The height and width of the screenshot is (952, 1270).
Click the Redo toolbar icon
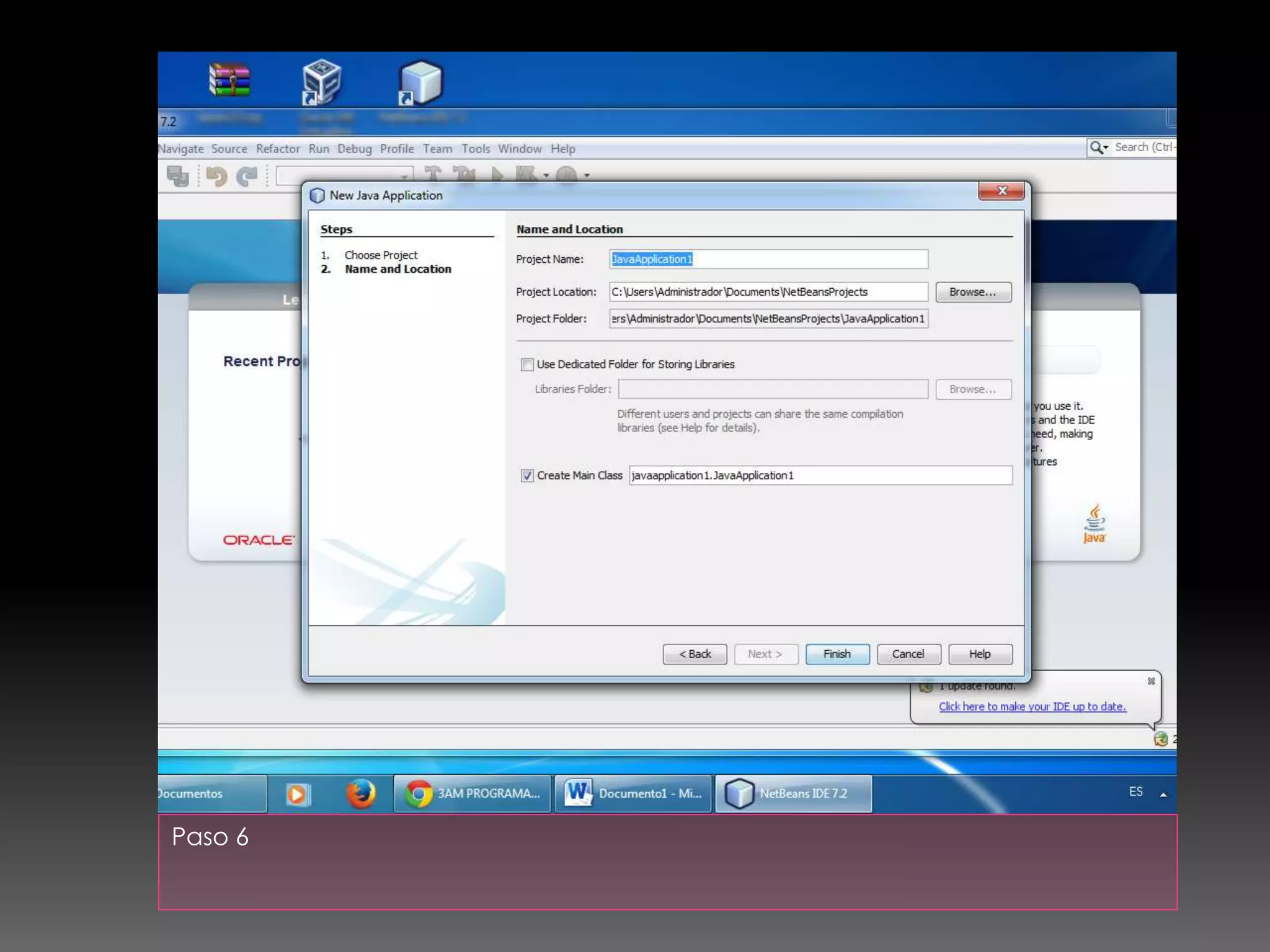(x=247, y=176)
